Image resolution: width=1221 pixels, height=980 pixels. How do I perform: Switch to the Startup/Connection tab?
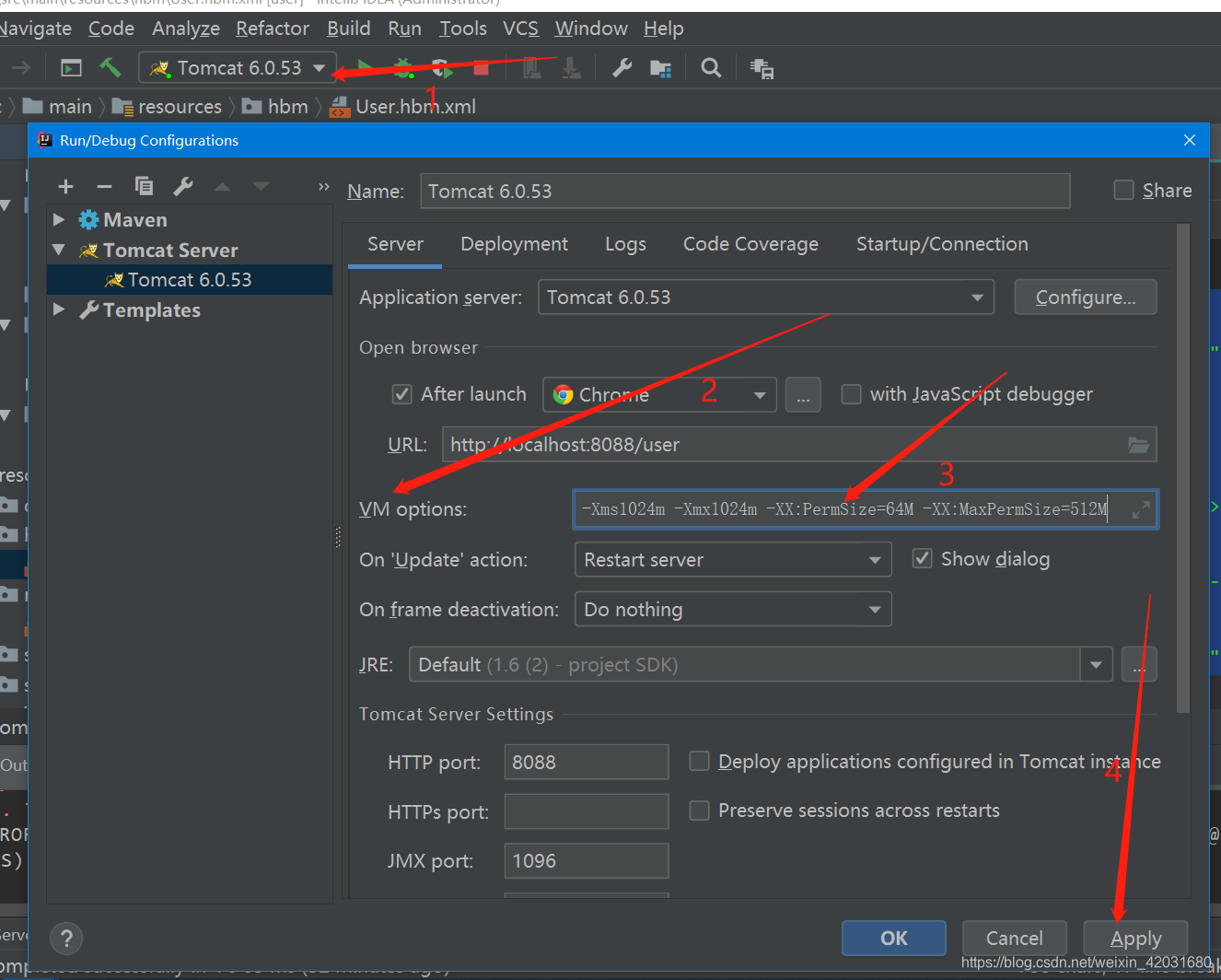[942, 244]
